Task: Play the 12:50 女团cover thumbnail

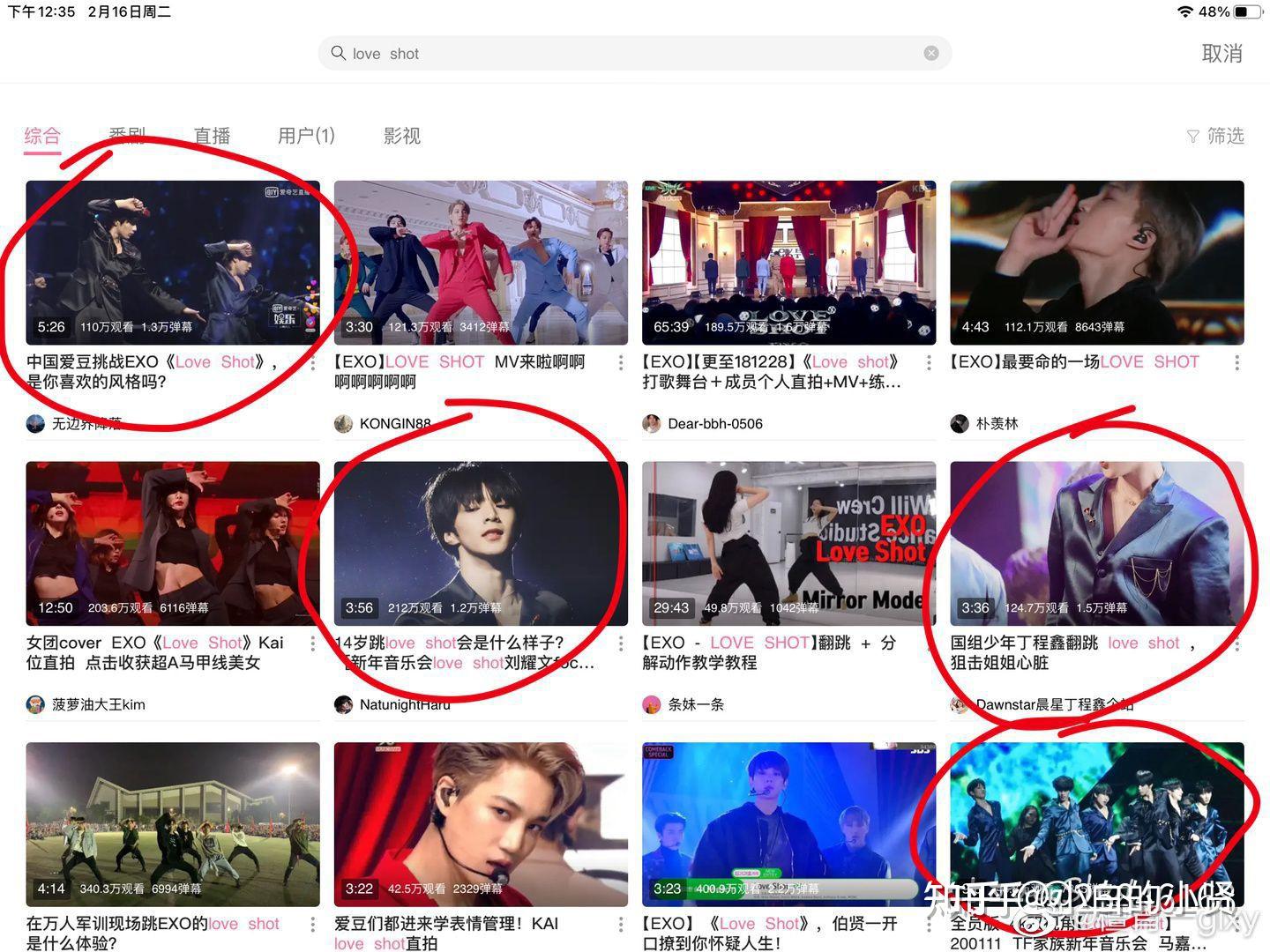Action: pos(173,544)
